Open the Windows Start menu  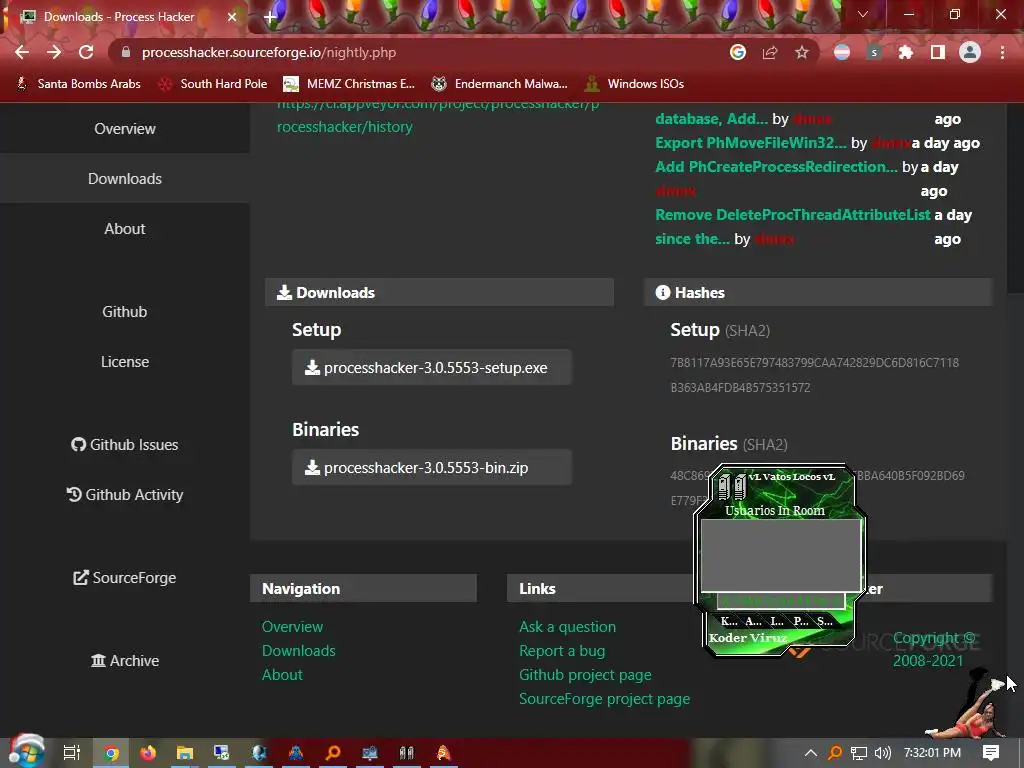click(x=26, y=753)
